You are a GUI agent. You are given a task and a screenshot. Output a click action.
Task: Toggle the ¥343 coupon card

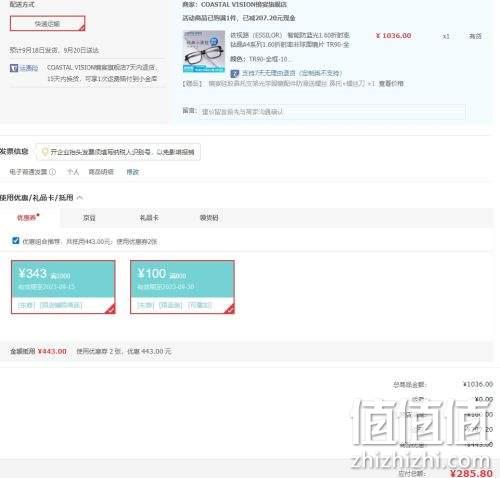click(63, 287)
